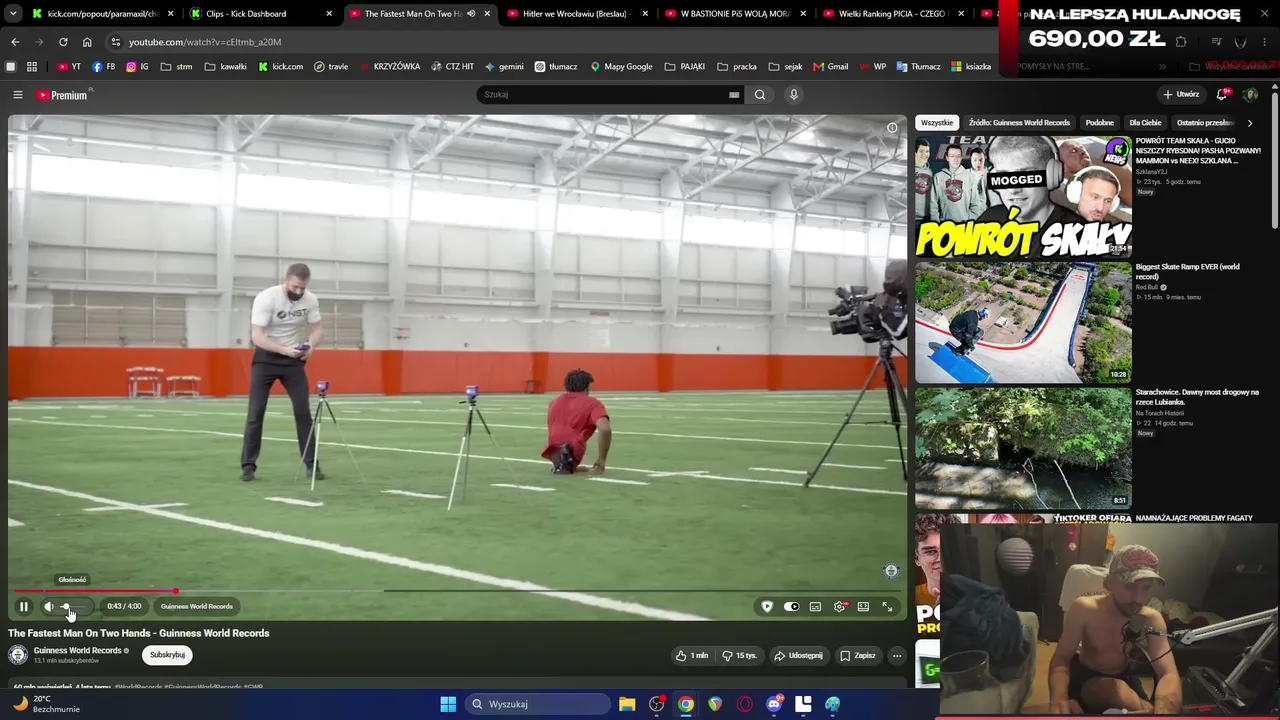Viewport: 1280px width, 720px height.
Task: Go to the browser home page icon
Action: click(87, 42)
